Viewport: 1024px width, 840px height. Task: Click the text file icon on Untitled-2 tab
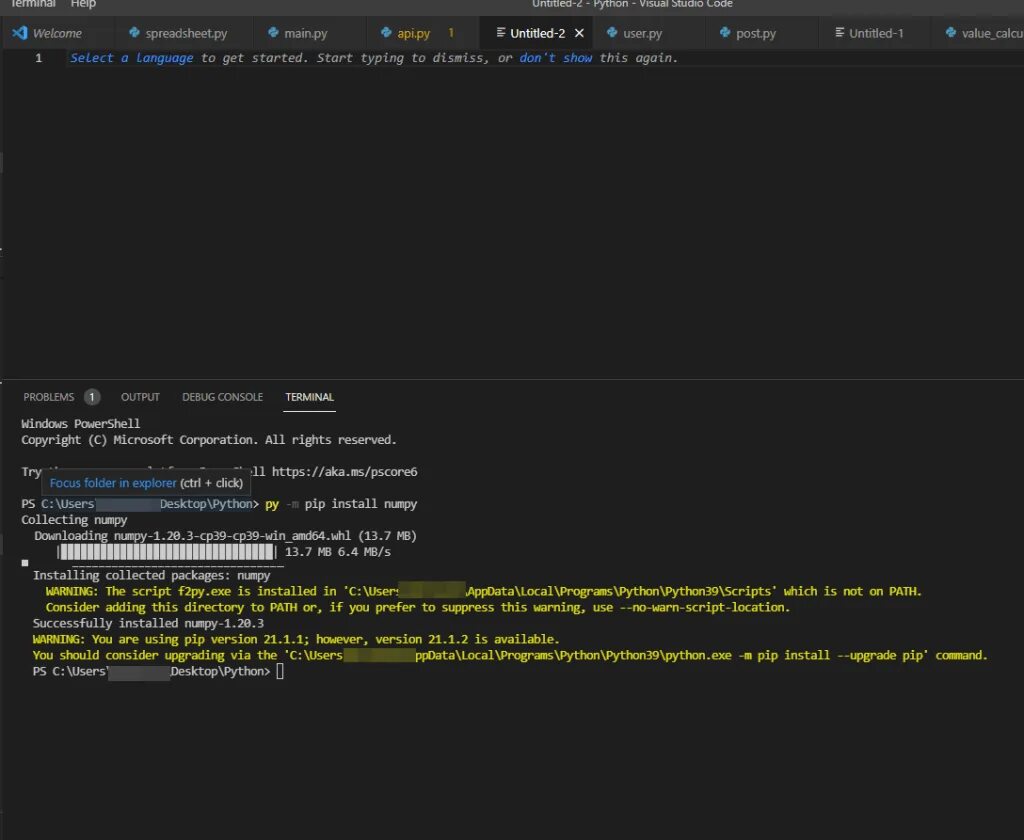pyautogui.click(x=500, y=33)
